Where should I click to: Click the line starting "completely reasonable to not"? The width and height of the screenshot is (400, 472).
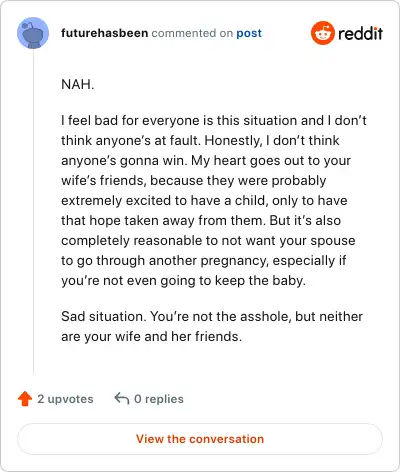tap(208, 241)
